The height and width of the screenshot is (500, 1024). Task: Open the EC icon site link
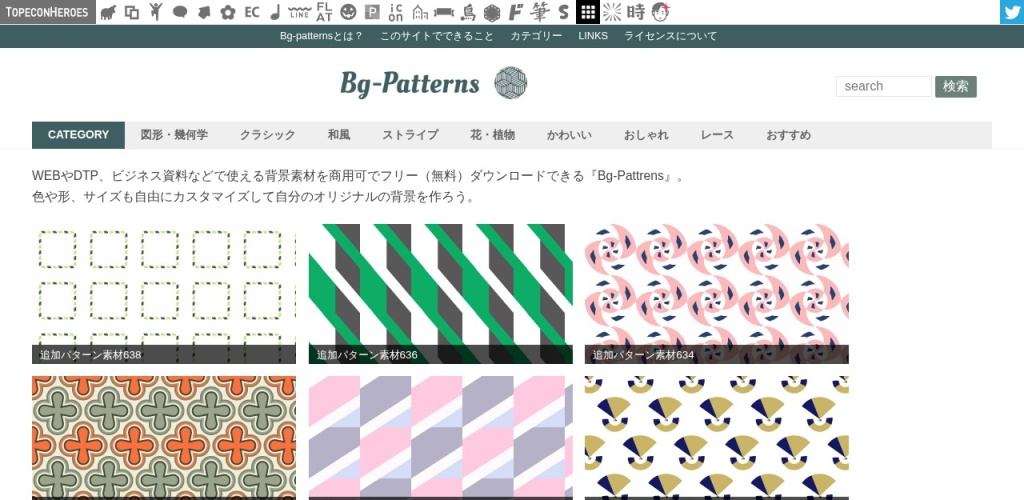(x=252, y=12)
